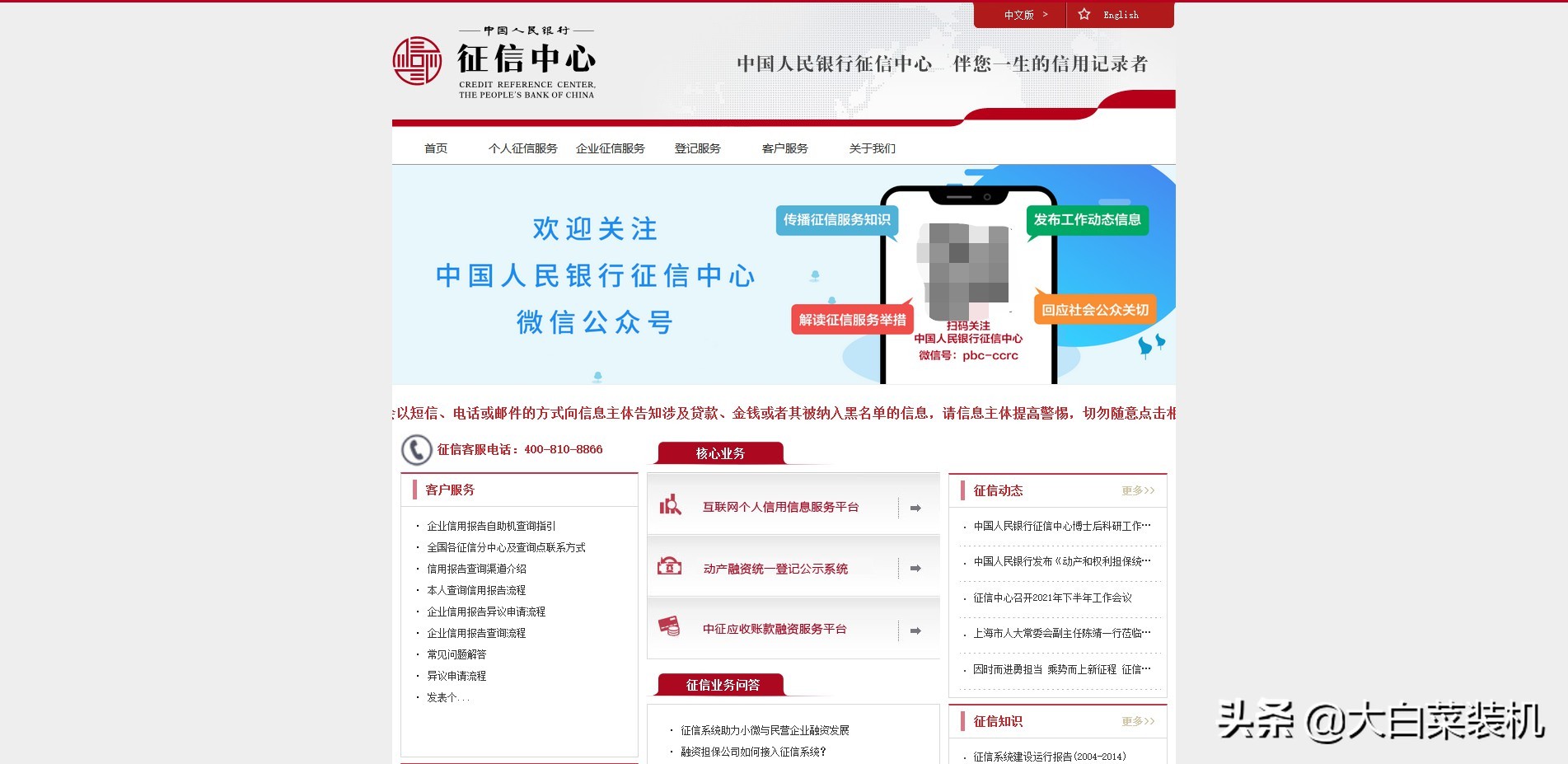Select the 征信业务问答 tab

tap(723, 685)
